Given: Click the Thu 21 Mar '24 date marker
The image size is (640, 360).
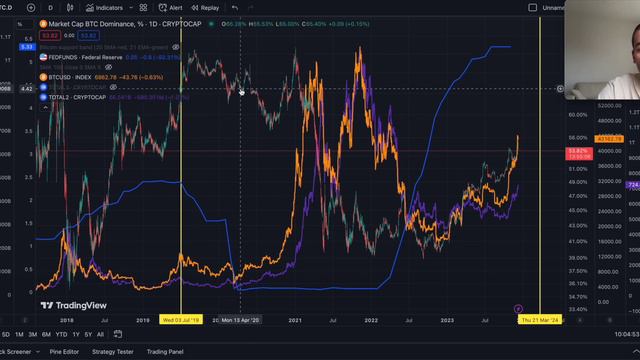Looking at the screenshot, I should click(x=540, y=320).
